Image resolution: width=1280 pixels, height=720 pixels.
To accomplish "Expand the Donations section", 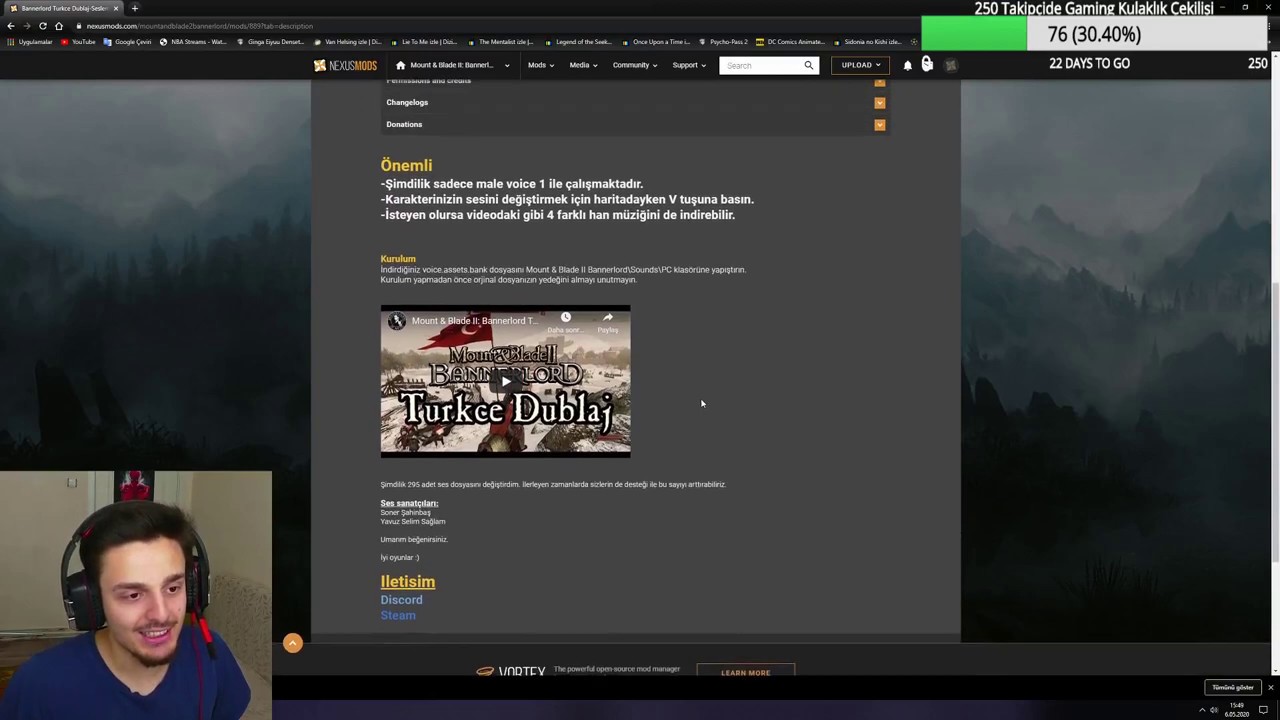I will 635,124.
